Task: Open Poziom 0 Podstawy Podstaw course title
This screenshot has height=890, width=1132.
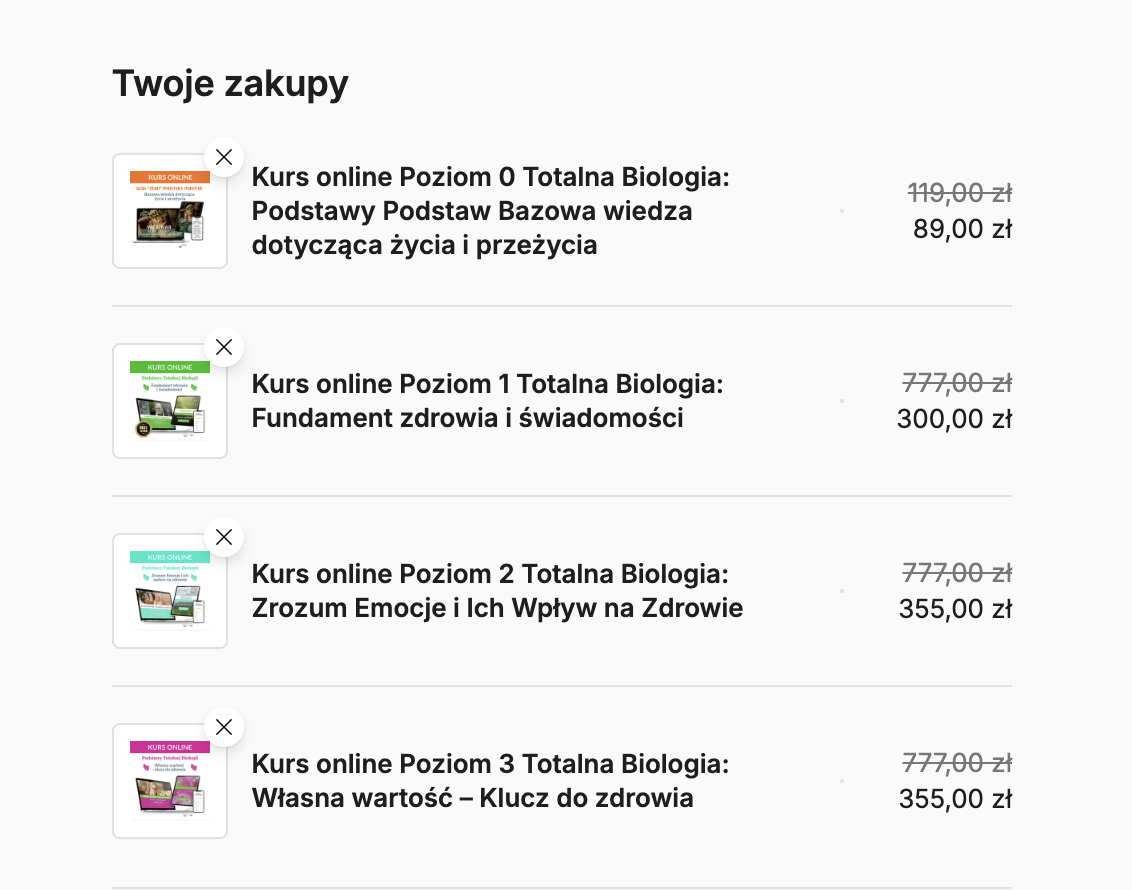Action: click(x=490, y=210)
